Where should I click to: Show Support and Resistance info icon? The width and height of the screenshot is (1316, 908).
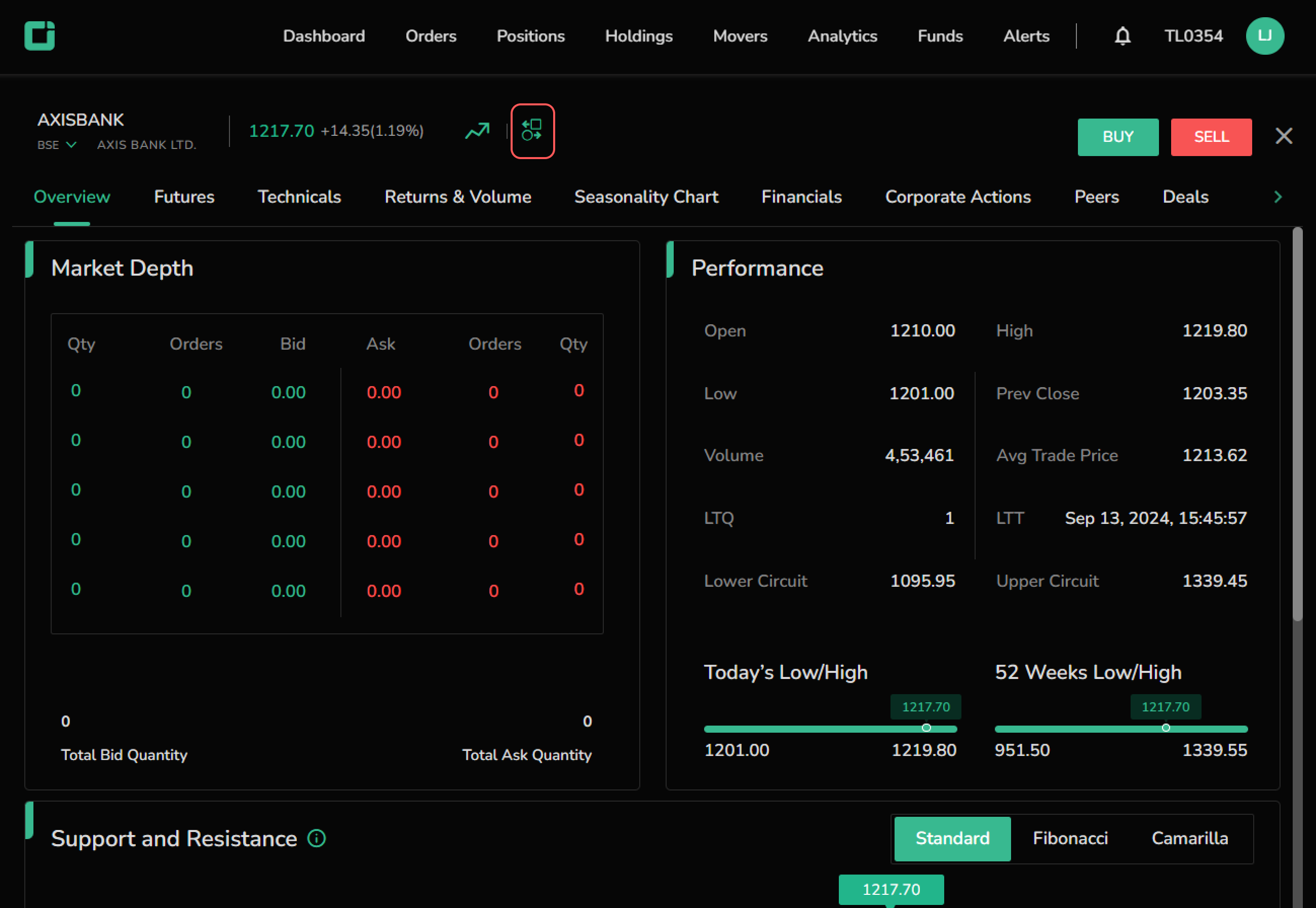[x=316, y=838]
